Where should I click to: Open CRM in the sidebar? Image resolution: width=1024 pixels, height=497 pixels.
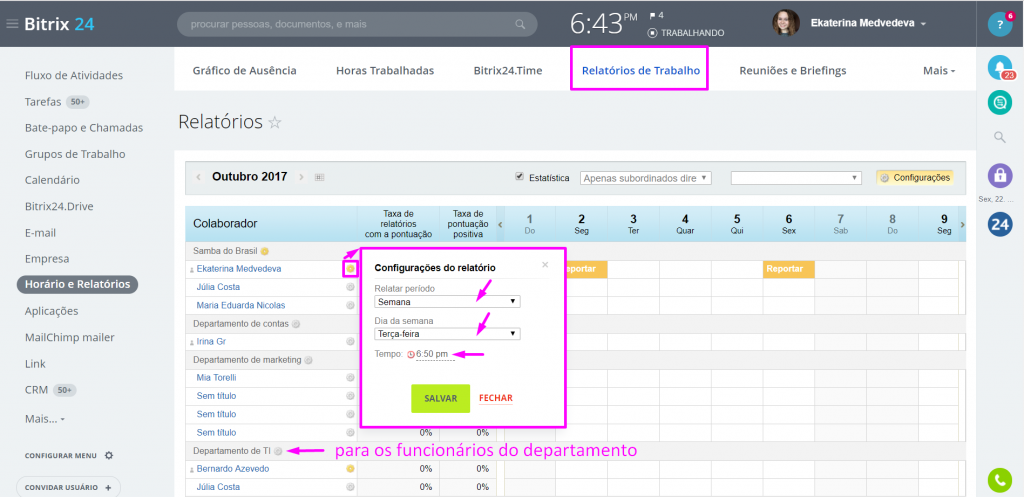[37, 390]
